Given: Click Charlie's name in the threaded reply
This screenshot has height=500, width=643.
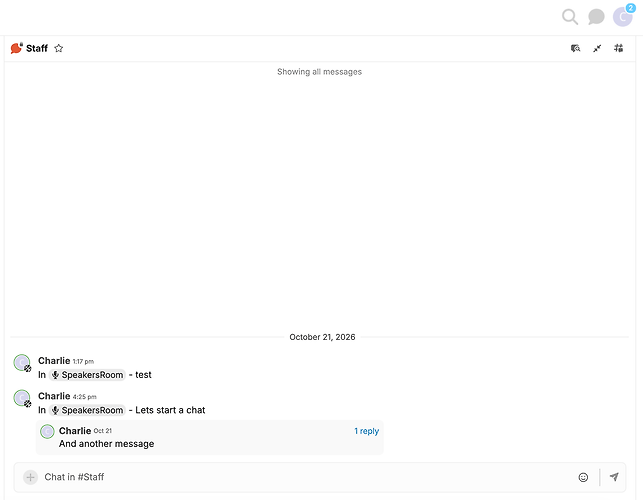Looking at the screenshot, I should [x=75, y=431].
